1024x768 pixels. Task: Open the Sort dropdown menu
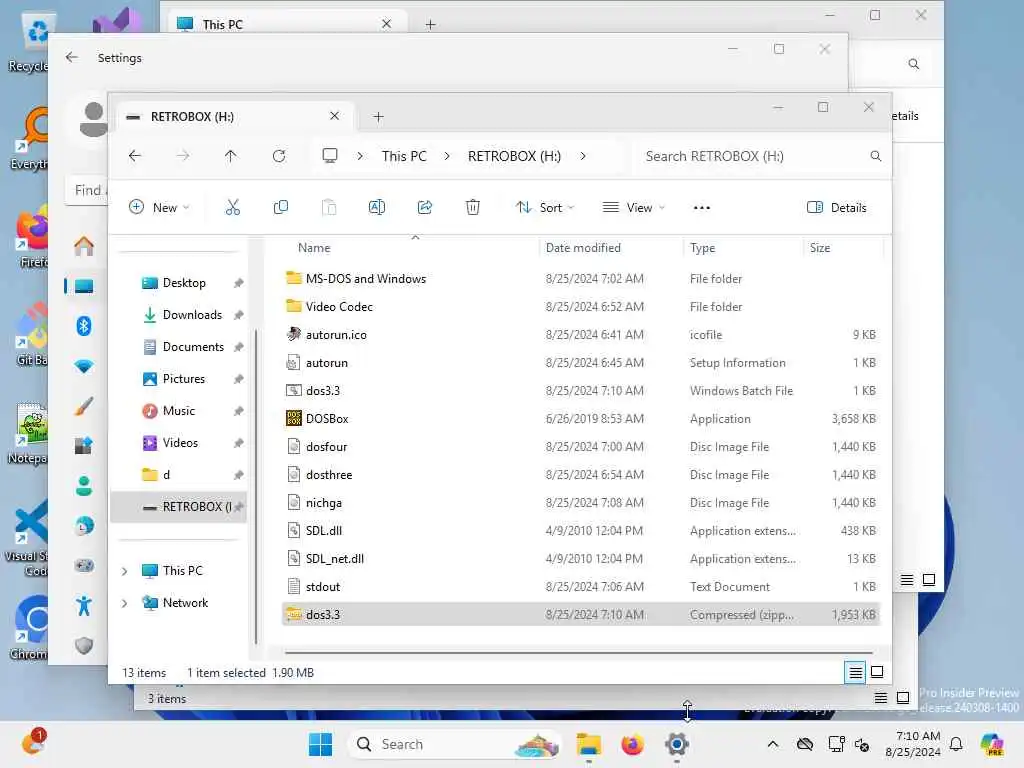(545, 208)
